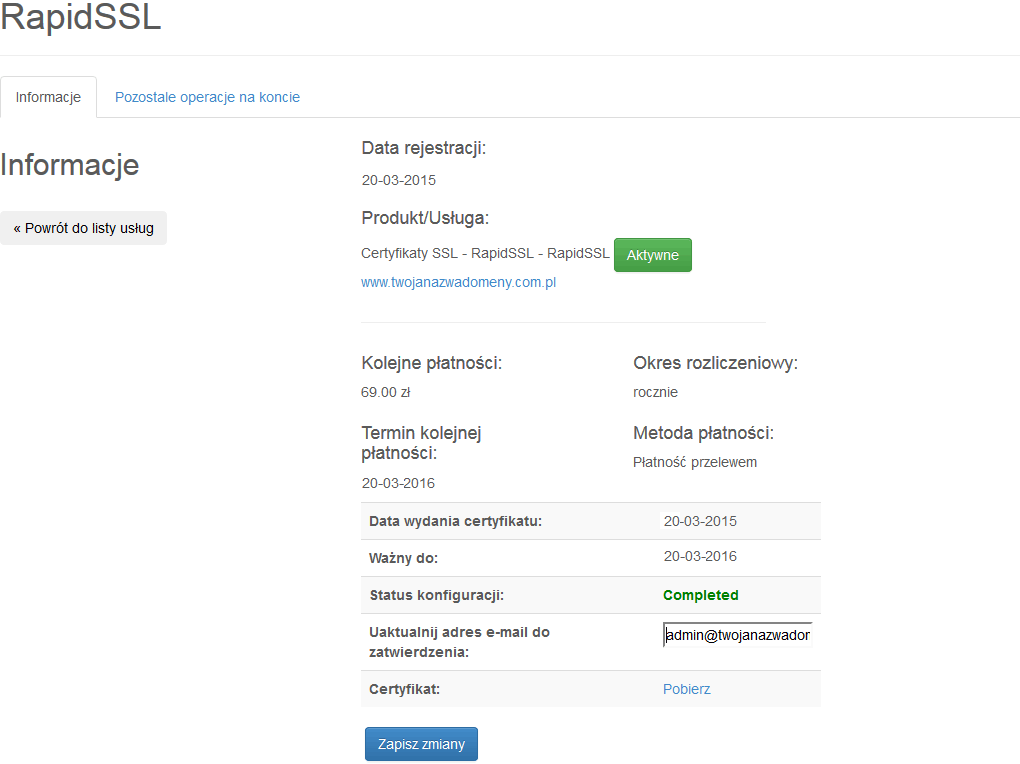The image size is (1020, 764).
Task: Click expiry date in Ważny do row
Action: 700,556
